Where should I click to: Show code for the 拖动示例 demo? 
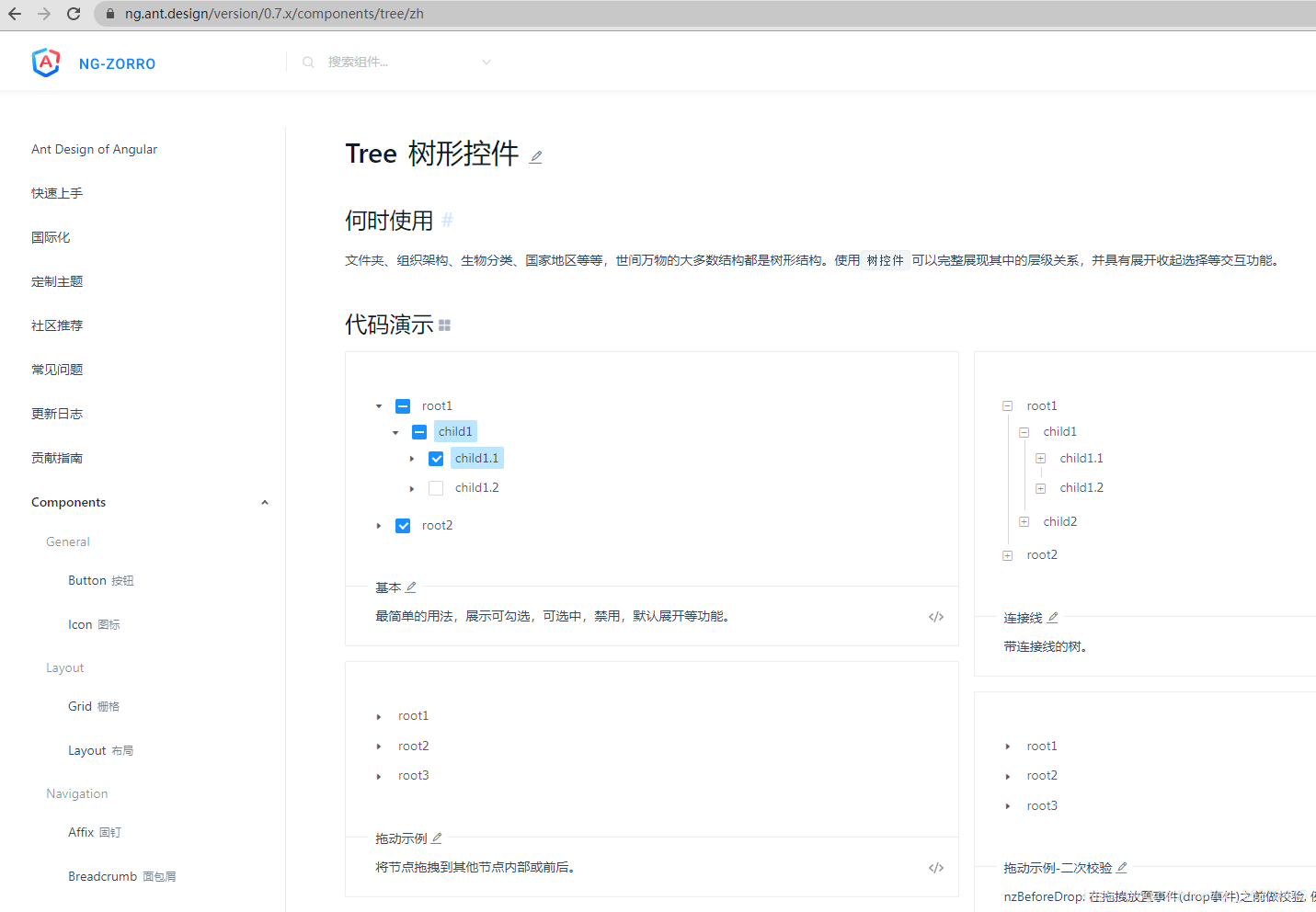click(x=935, y=867)
